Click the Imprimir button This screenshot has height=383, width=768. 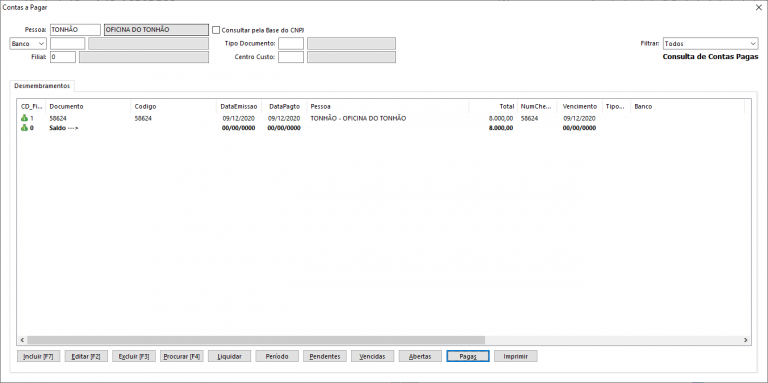tap(516, 357)
